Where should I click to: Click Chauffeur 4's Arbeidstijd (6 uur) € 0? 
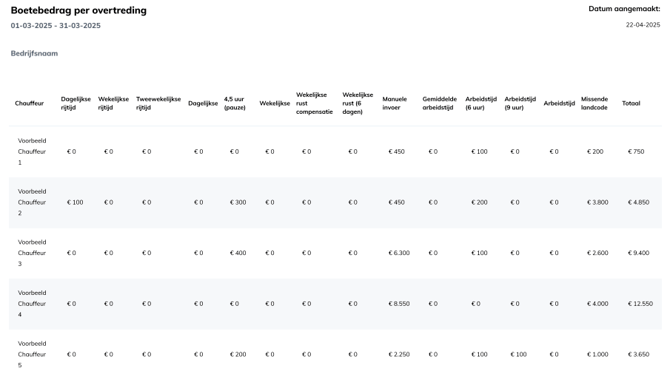[476, 304]
